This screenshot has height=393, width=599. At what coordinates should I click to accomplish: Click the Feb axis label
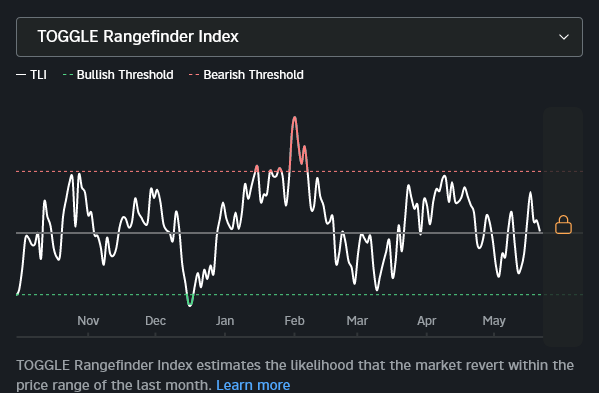[x=294, y=320]
